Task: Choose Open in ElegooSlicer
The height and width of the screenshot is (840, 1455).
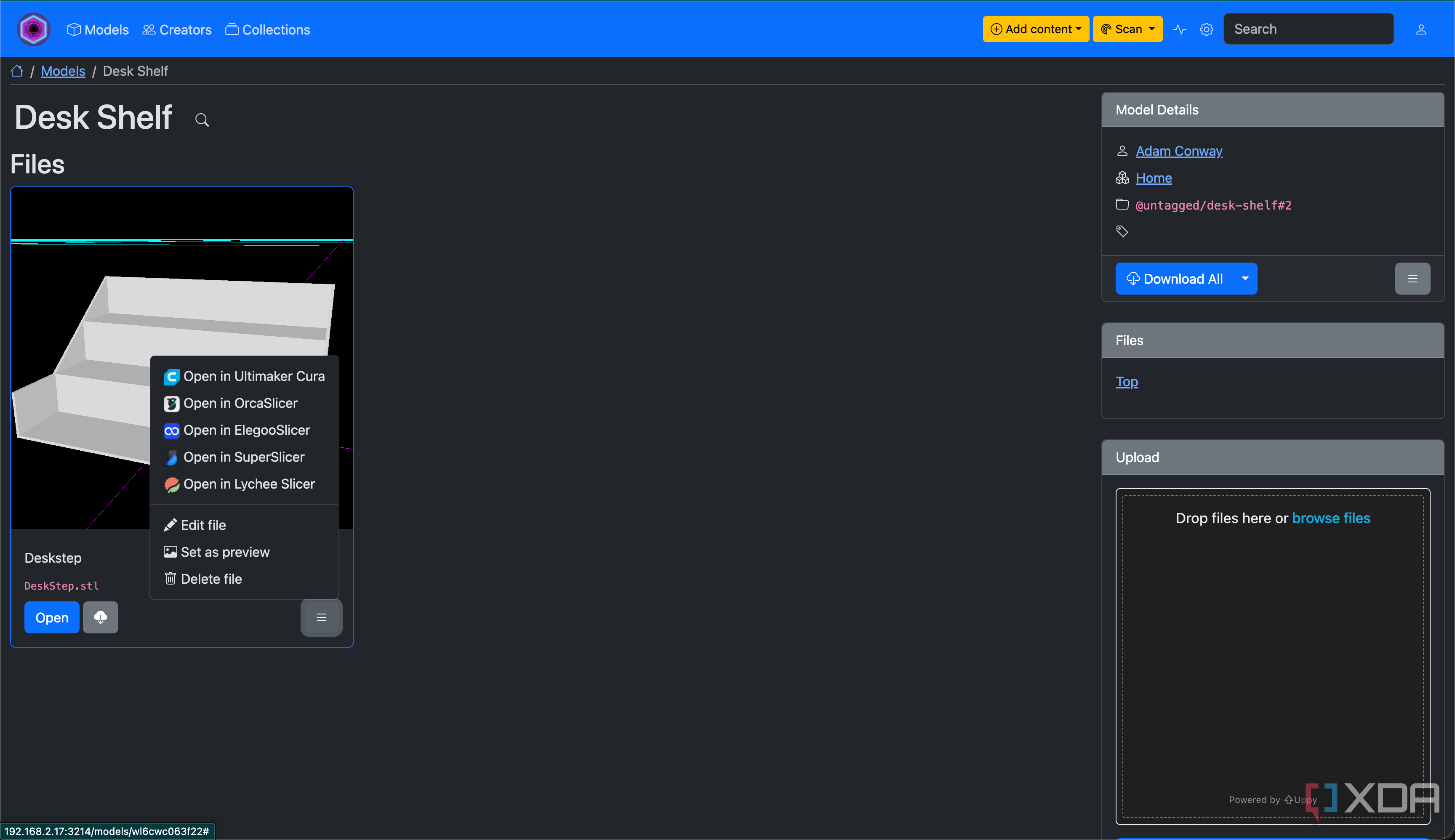Action: [x=244, y=431]
